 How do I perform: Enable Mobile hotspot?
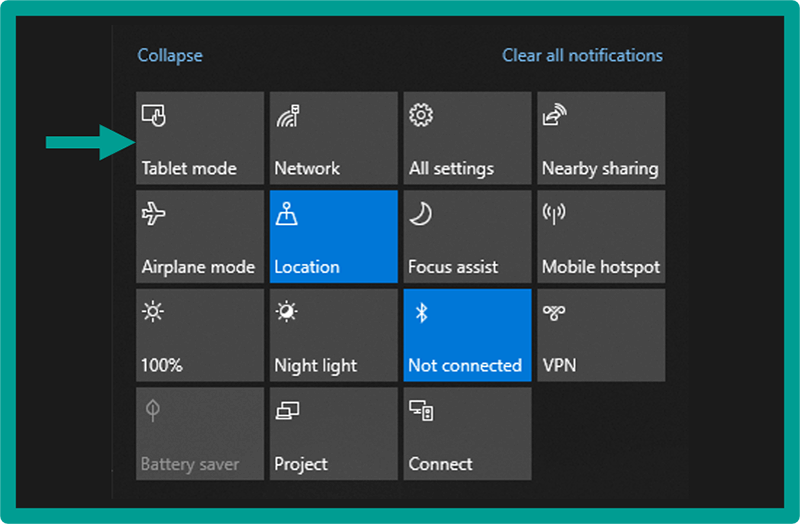(x=601, y=236)
